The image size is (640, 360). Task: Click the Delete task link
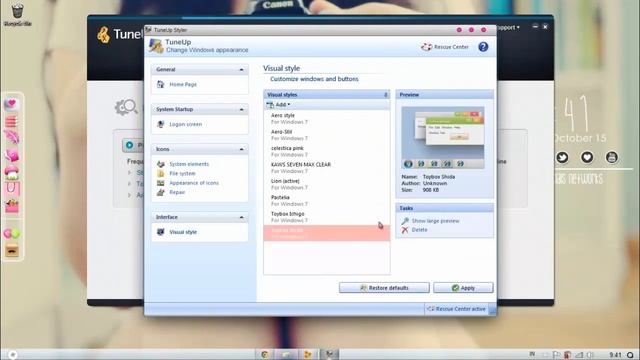click(419, 230)
